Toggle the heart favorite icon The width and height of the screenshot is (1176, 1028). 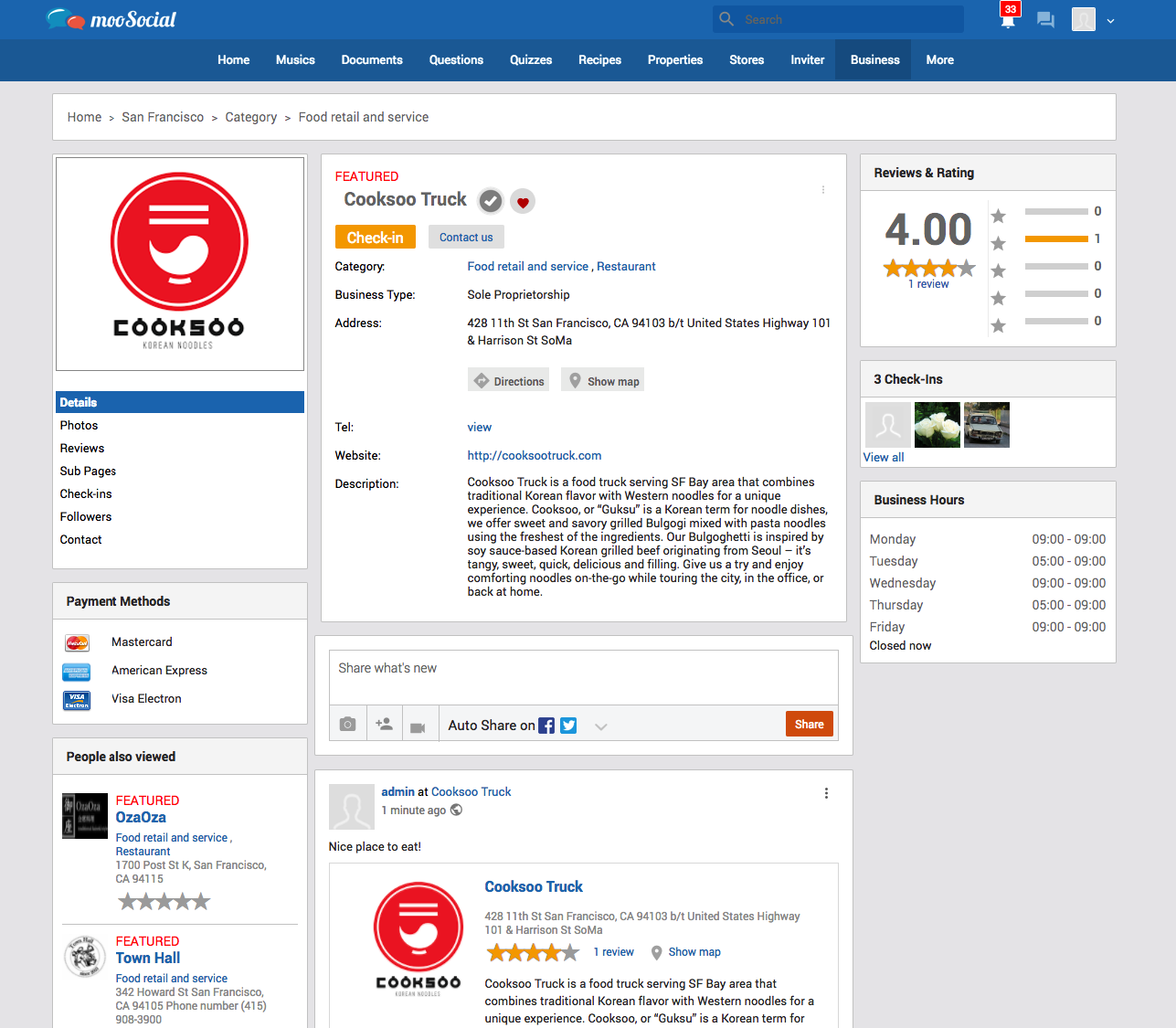pyautogui.click(x=523, y=202)
